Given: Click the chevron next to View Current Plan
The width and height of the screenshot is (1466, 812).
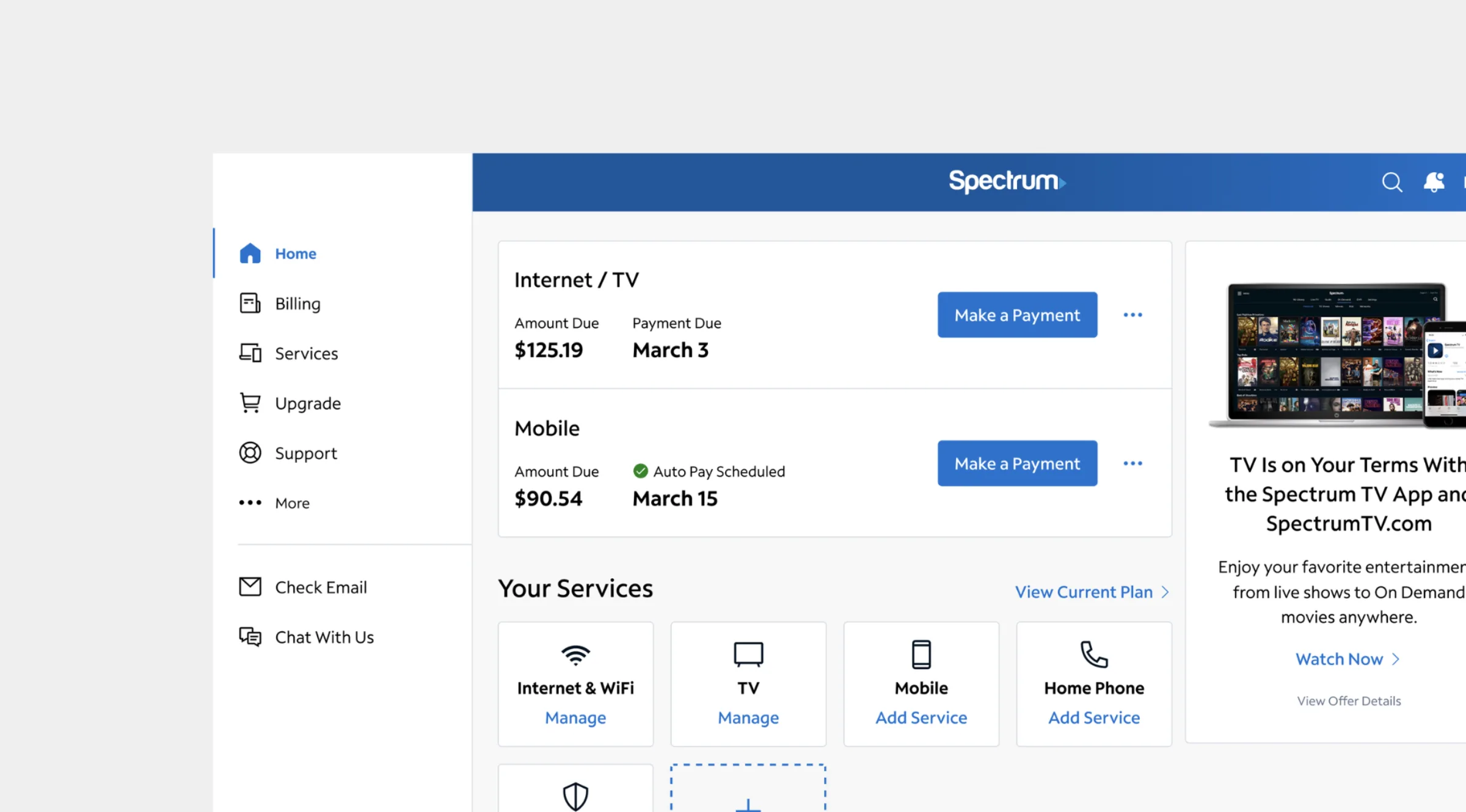Looking at the screenshot, I should tap(1165, 592).
